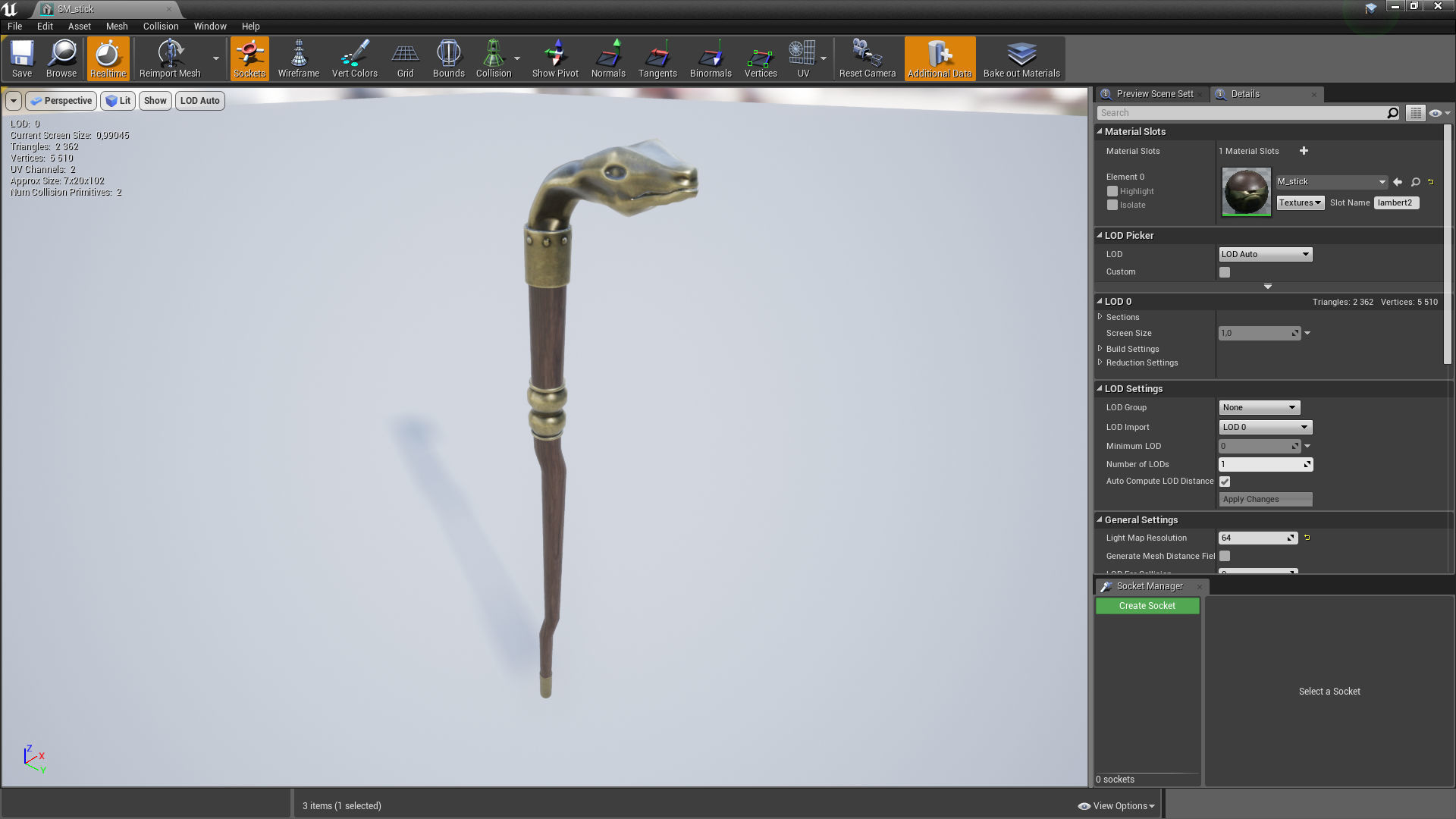Open the Collision menu
This screenshot has width=1456, height=819.
coord(161,26)
